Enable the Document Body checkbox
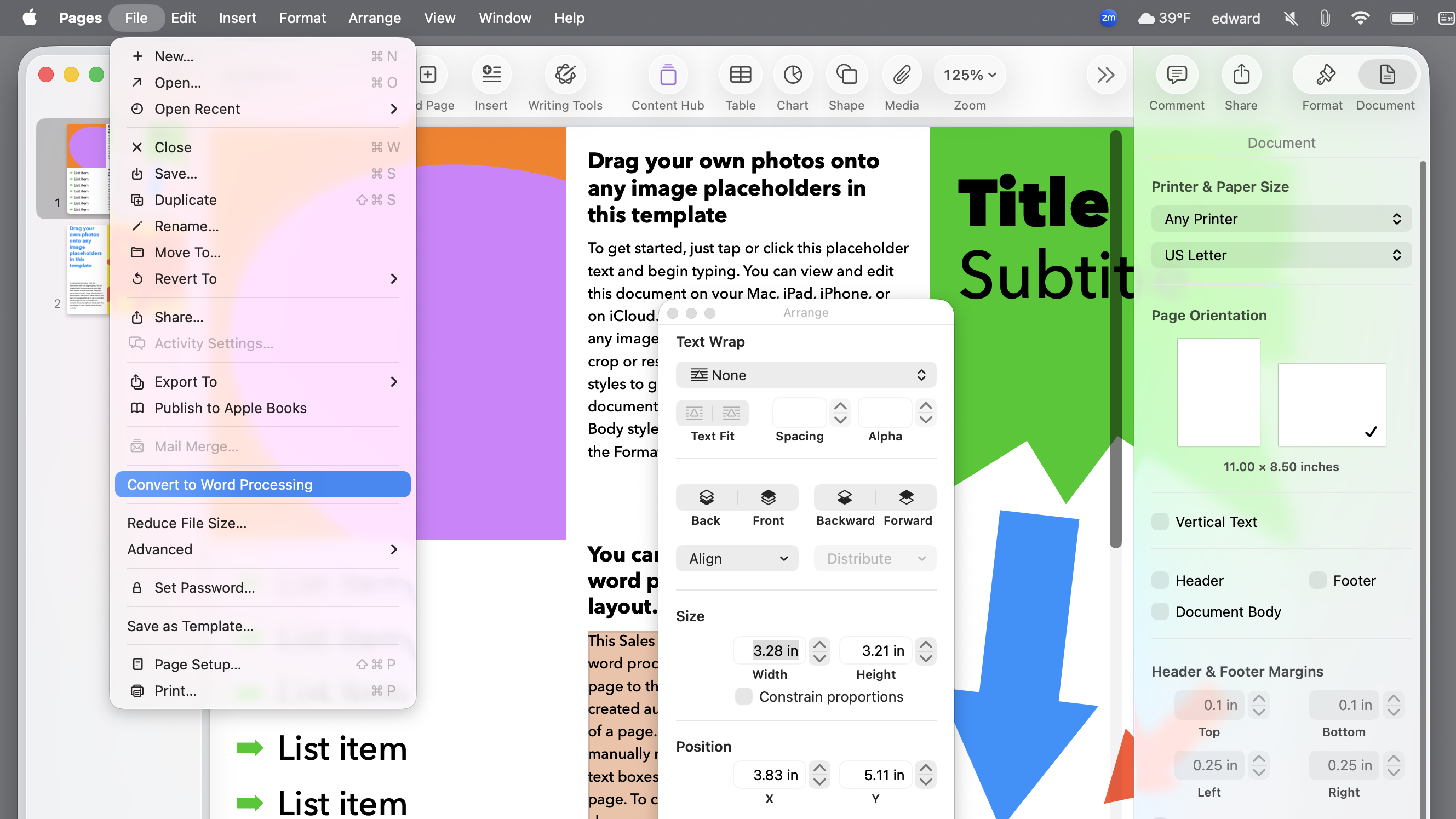1456x819 pixels. pos(1160,611)
